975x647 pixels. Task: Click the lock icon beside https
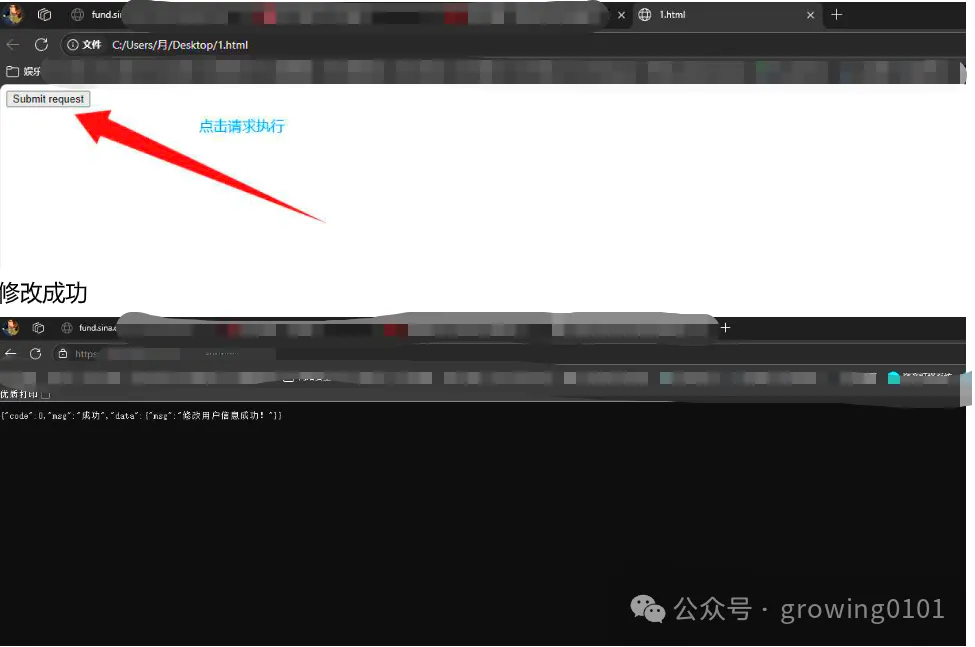click(63, 354)
